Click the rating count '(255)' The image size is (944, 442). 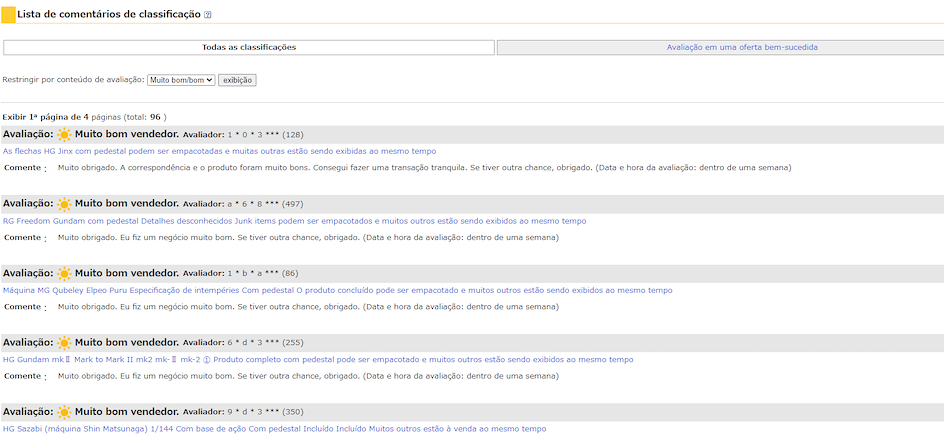coord(293,343)
